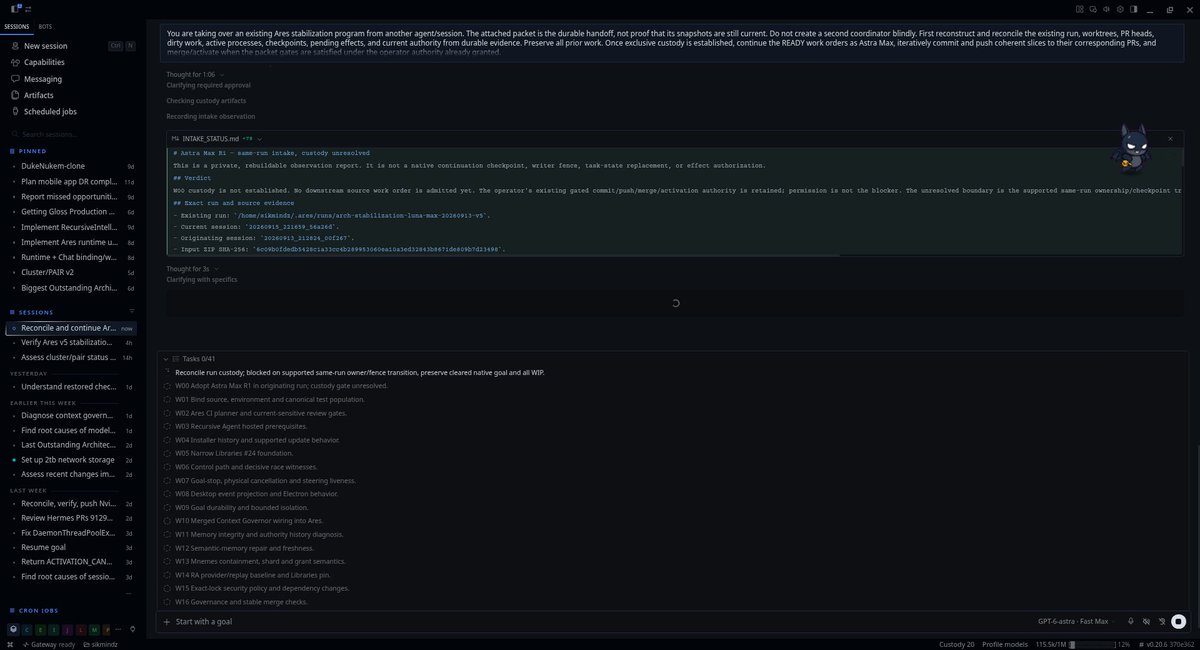This screenshot has height=650, width=1200.
Task: Toggle task W04 Installer history checkbox
Action: click(167, 439)
